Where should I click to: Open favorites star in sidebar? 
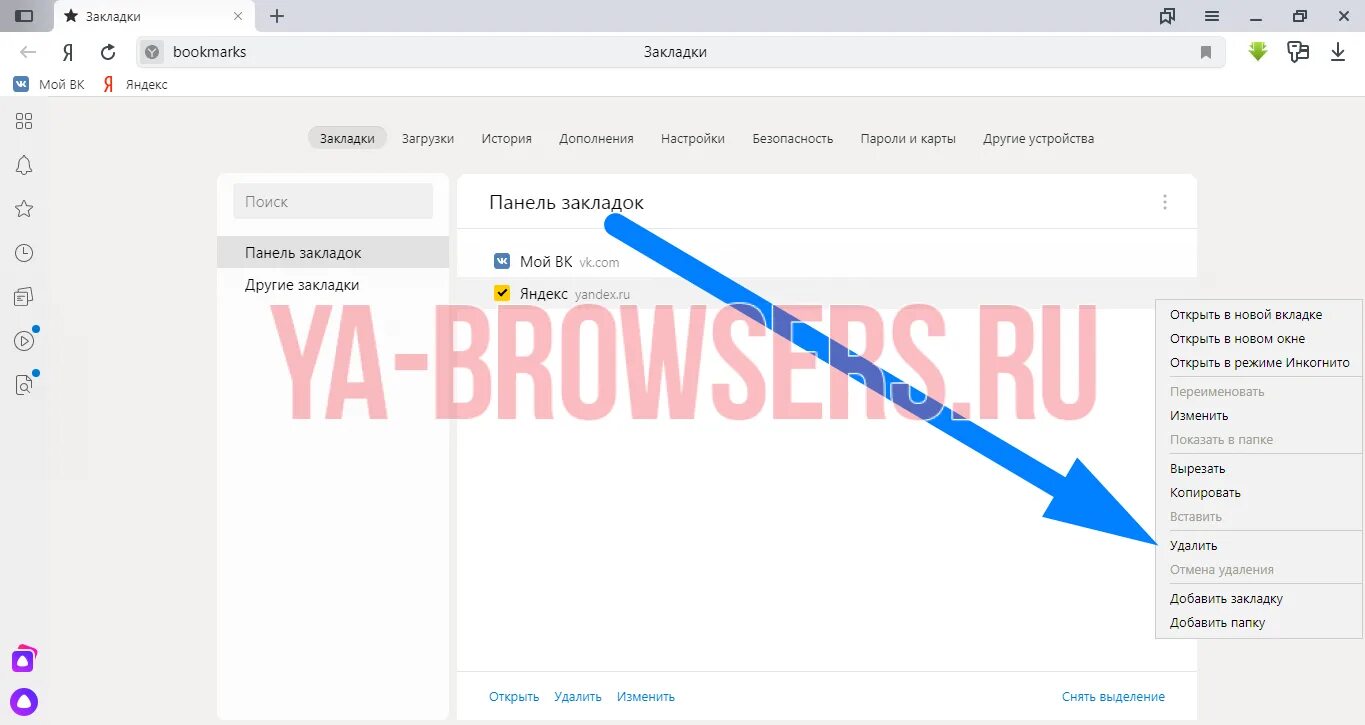[24, 209]
